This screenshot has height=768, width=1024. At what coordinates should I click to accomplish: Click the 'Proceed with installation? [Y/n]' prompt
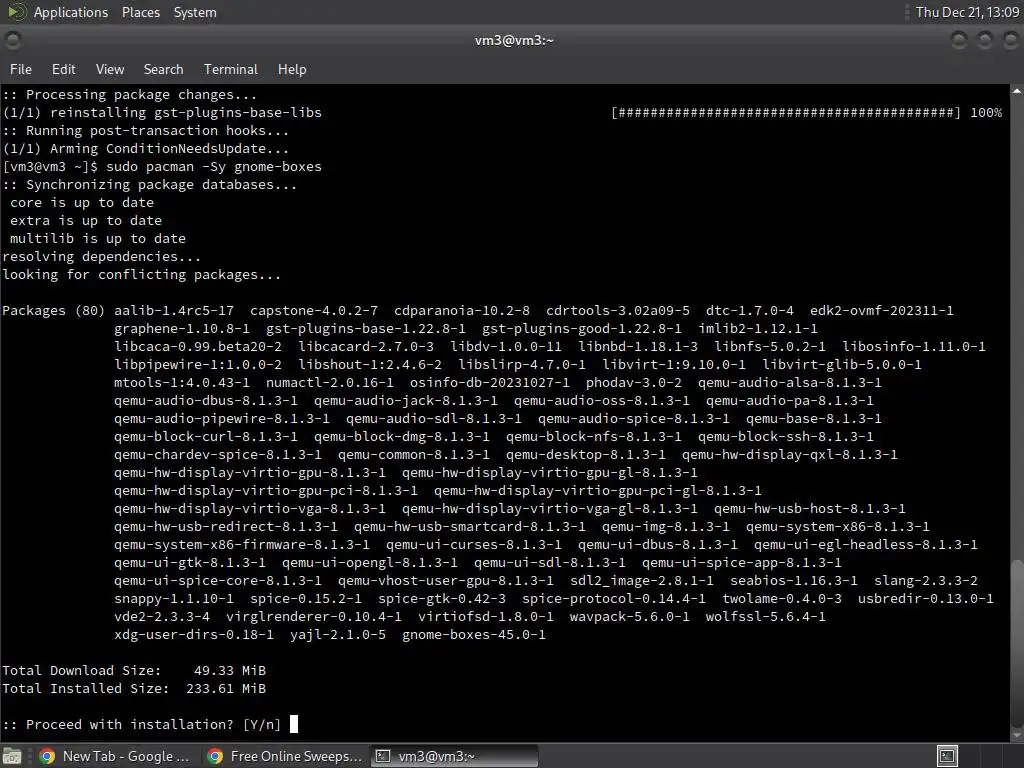point(141,724)
